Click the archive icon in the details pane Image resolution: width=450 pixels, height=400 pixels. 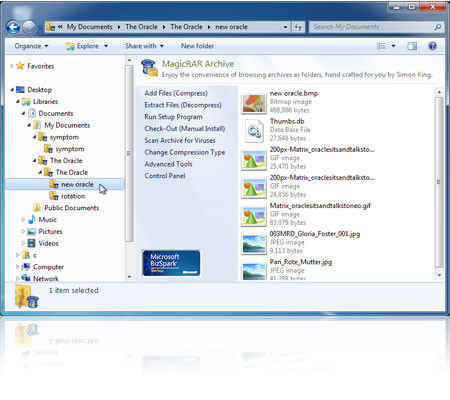26,296
